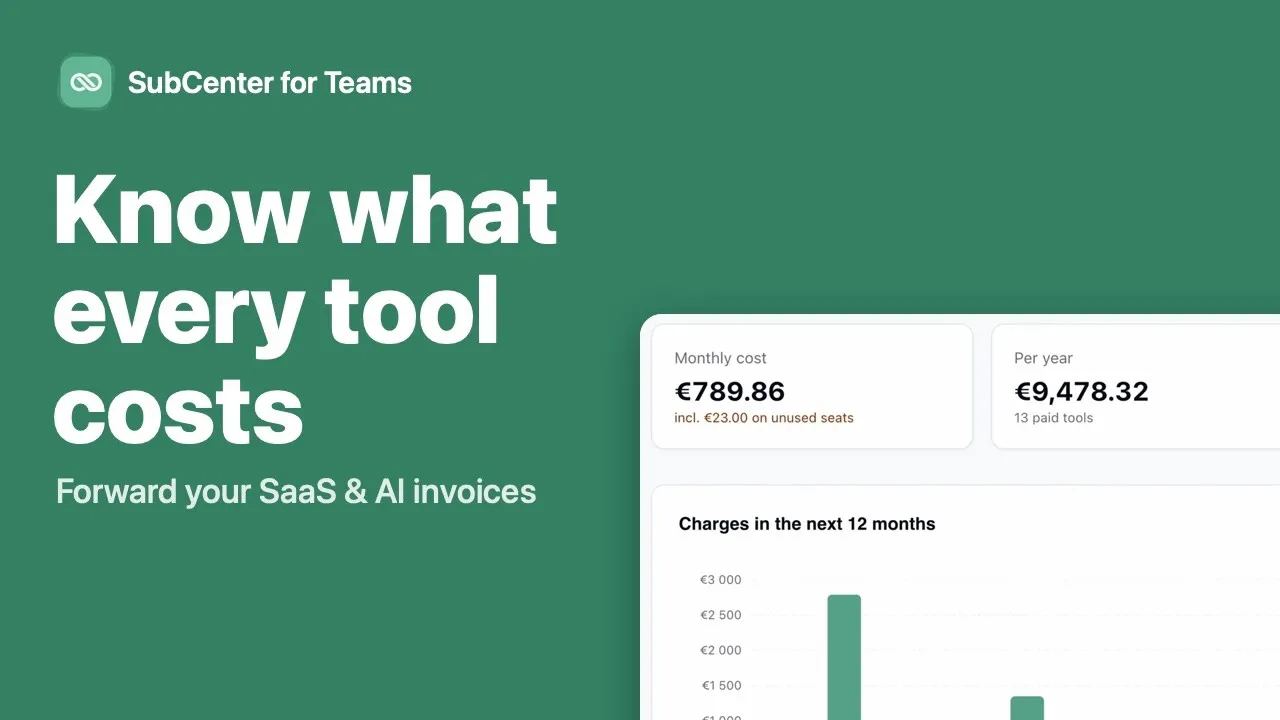Click the €3 000 axis label
1280x720 pixels.
721,580
